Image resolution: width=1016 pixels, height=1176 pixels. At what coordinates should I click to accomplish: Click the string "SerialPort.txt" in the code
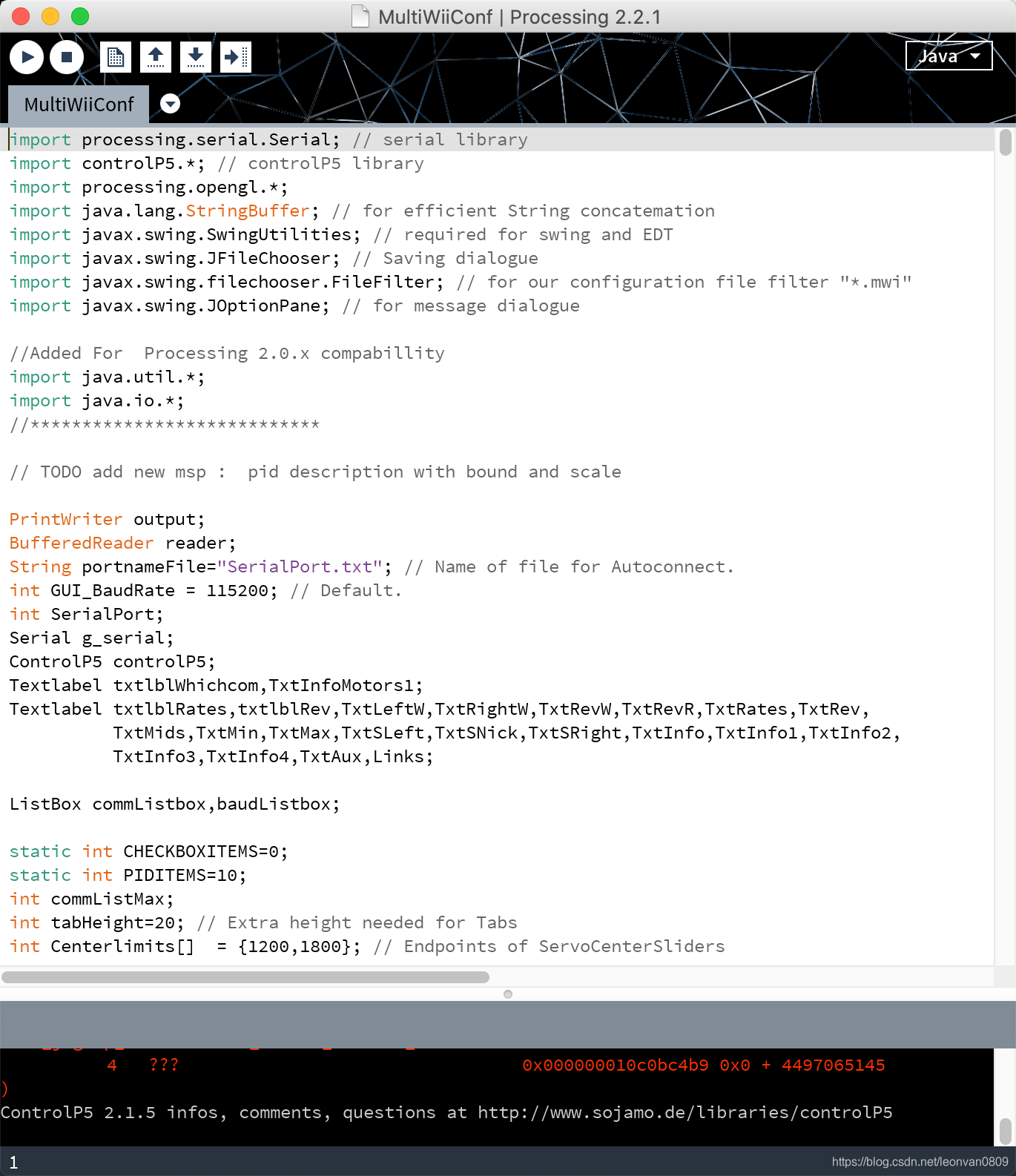pyautogui.click(x=300, y=567)
